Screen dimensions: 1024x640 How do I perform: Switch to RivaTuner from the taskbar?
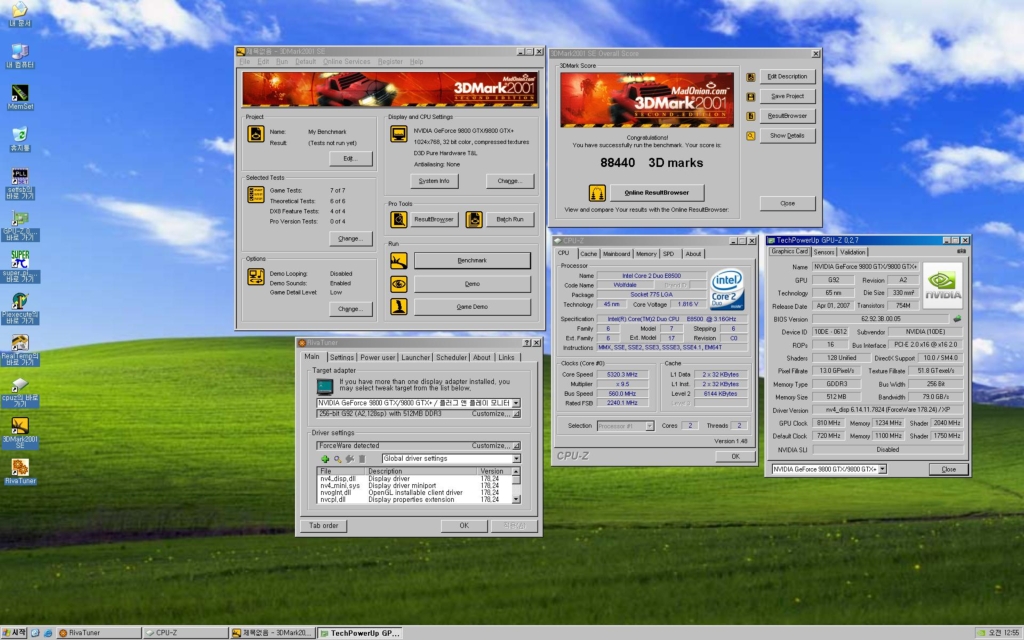[x=99, y=633]
